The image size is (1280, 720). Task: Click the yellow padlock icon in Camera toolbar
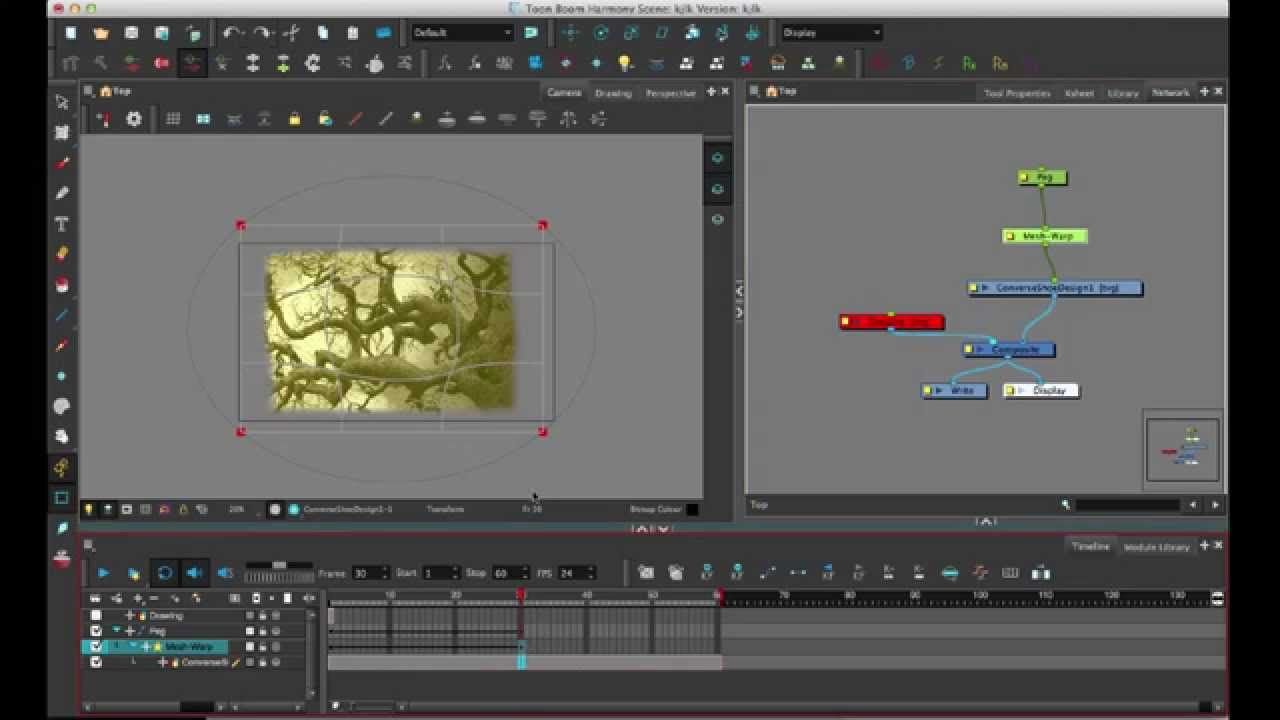tap(294, 119)
